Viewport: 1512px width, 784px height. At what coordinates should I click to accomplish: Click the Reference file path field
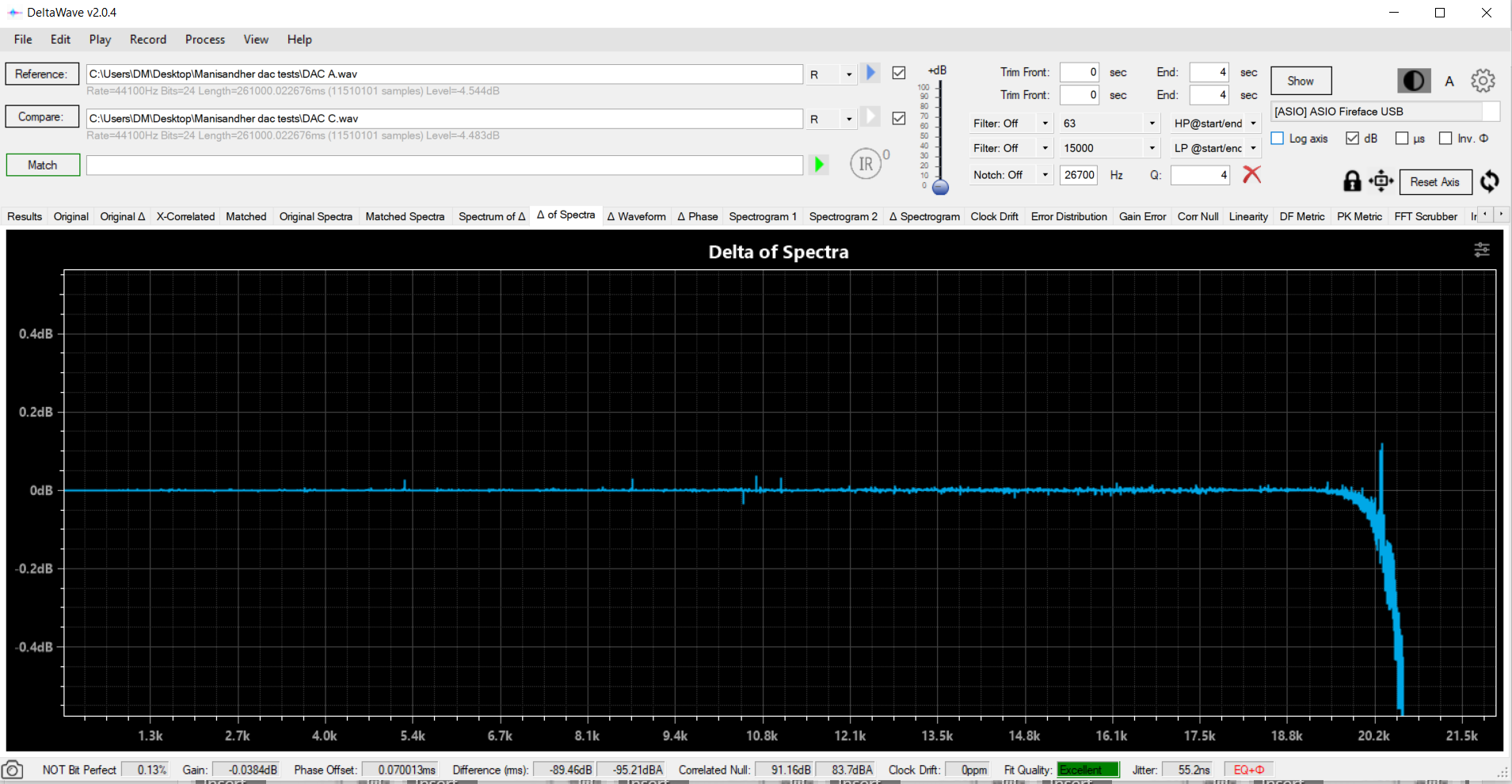pos(444,74)
